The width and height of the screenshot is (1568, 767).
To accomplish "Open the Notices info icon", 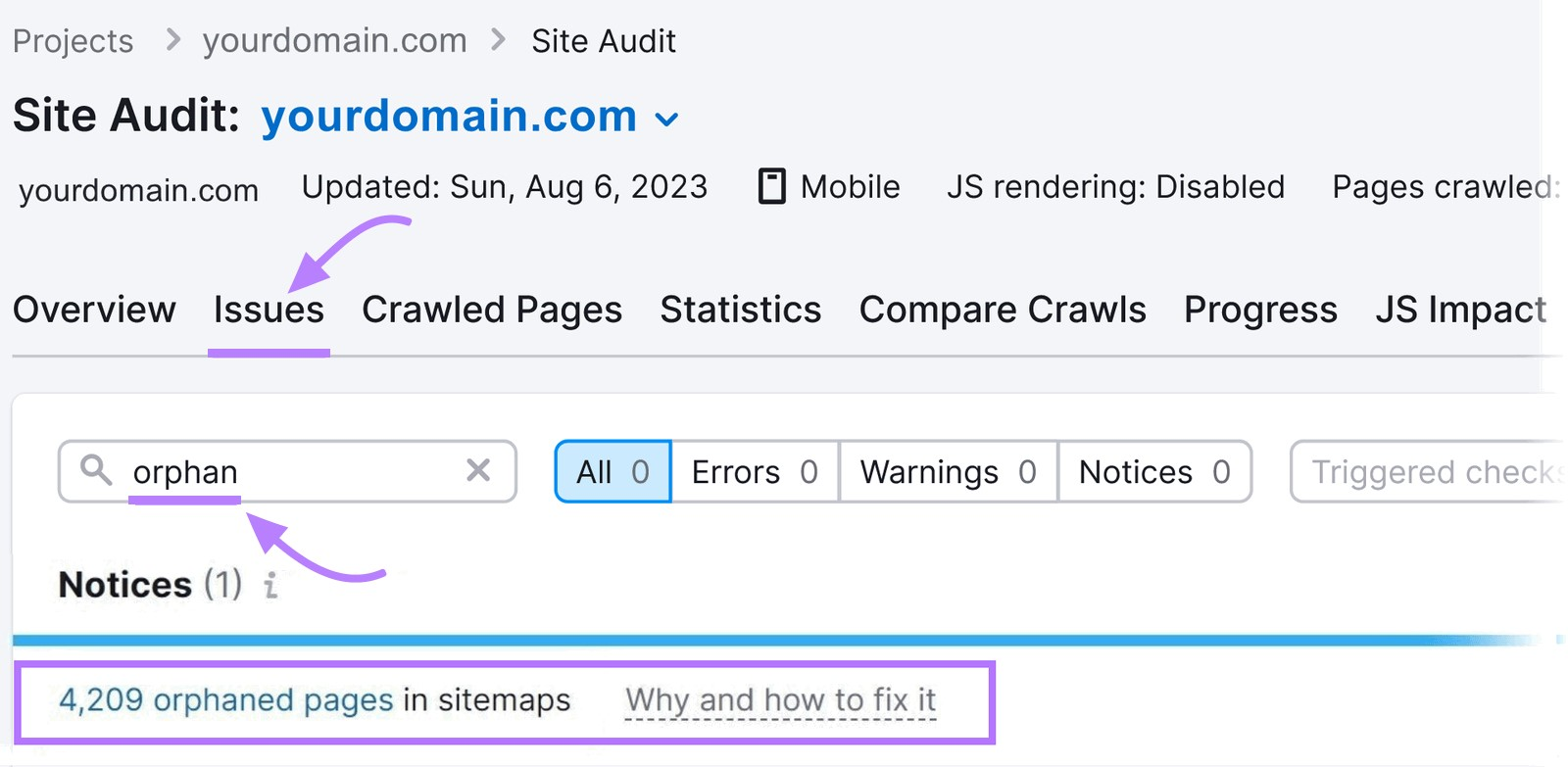I will pos(270,585).
